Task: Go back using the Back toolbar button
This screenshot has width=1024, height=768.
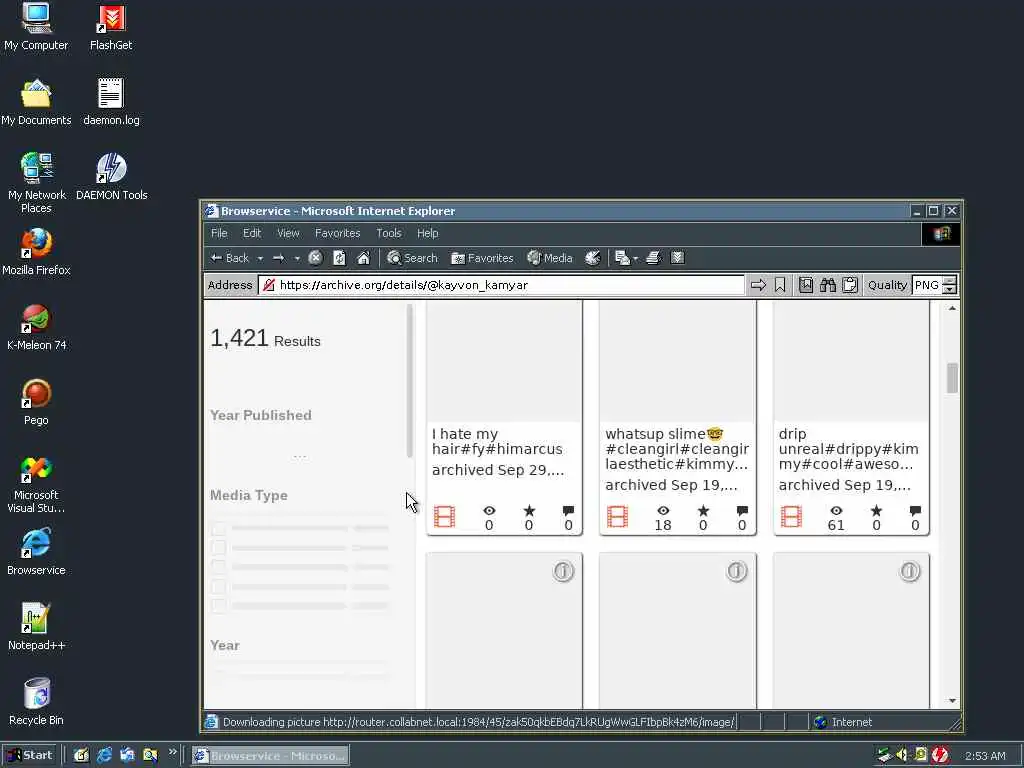Action: [x=229, y=258]
